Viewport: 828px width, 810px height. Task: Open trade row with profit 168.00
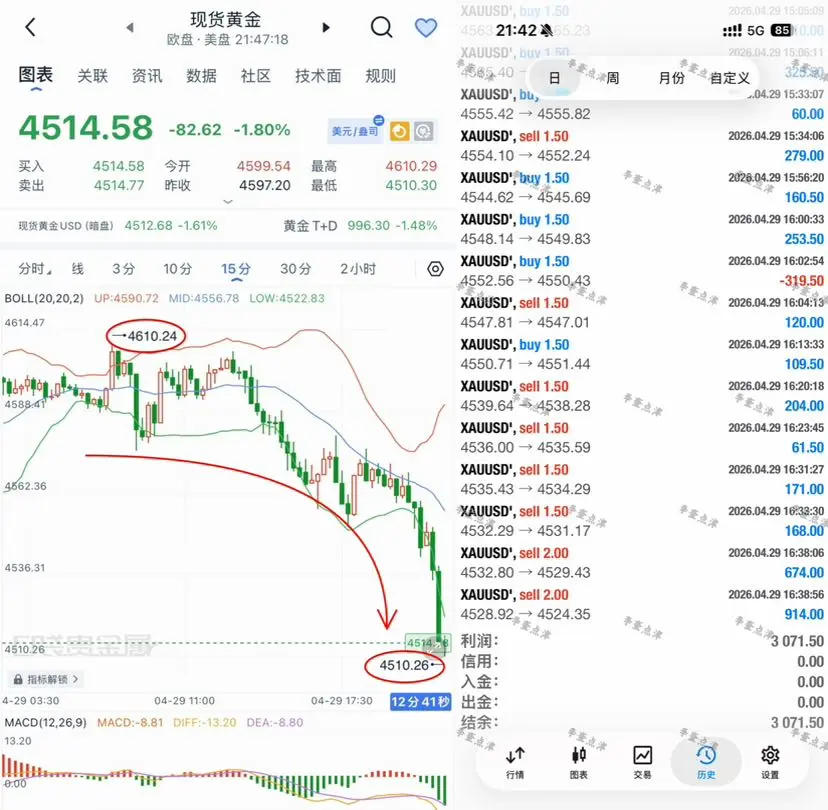[642, 521]
